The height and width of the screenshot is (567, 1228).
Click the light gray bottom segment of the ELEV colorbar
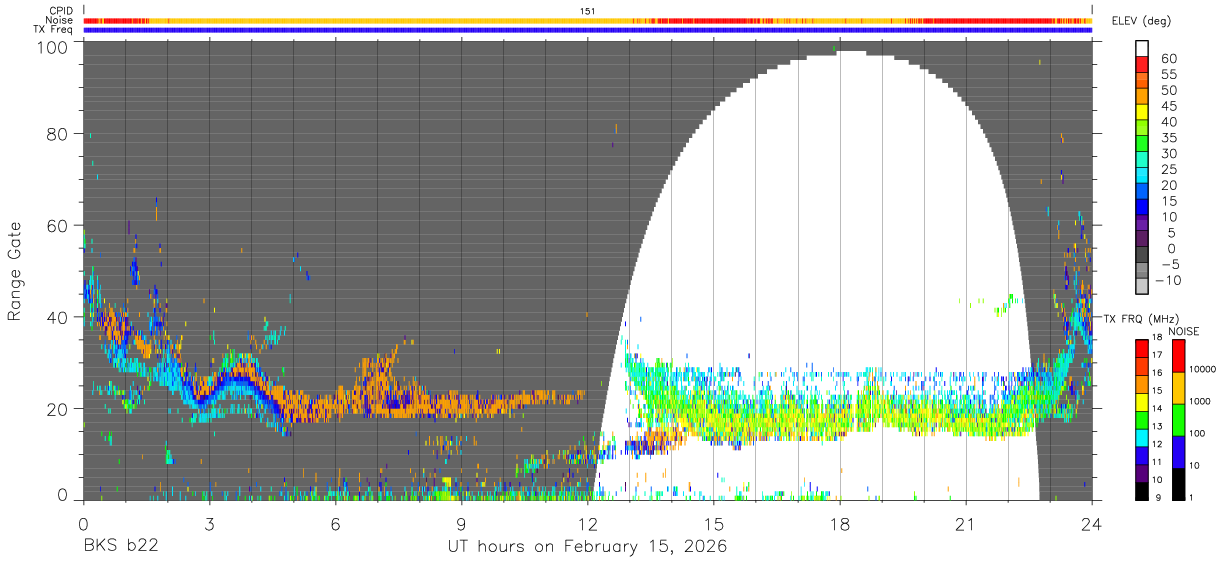[1142, 288]
